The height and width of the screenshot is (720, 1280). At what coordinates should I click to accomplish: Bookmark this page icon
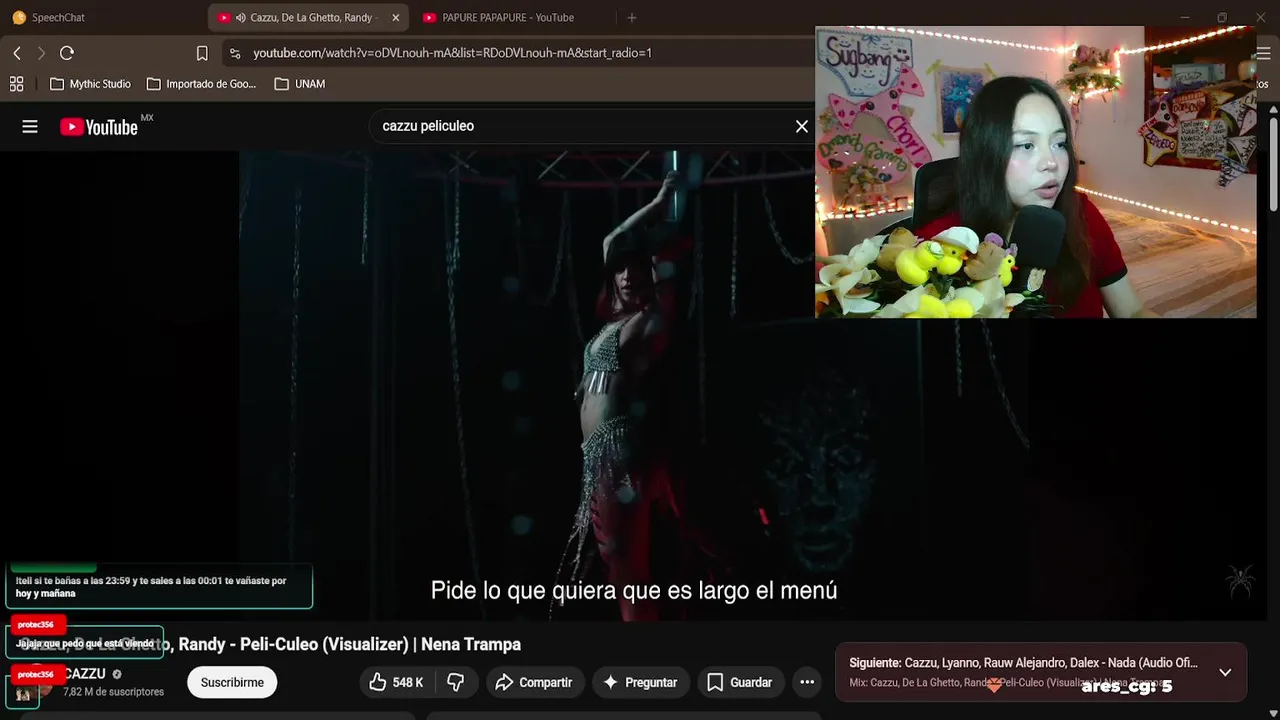pyautogui.click(x=202, y=53)
